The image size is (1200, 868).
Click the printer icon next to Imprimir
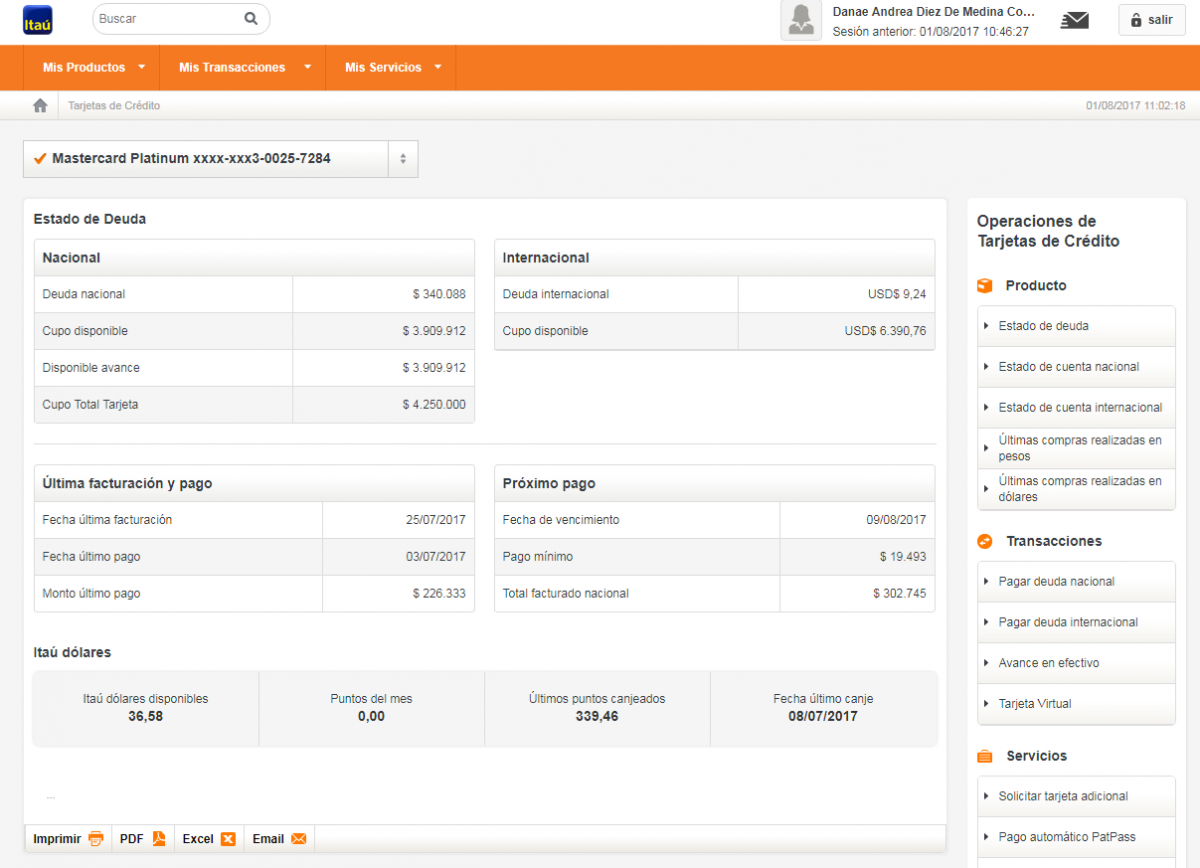[96, 839]
